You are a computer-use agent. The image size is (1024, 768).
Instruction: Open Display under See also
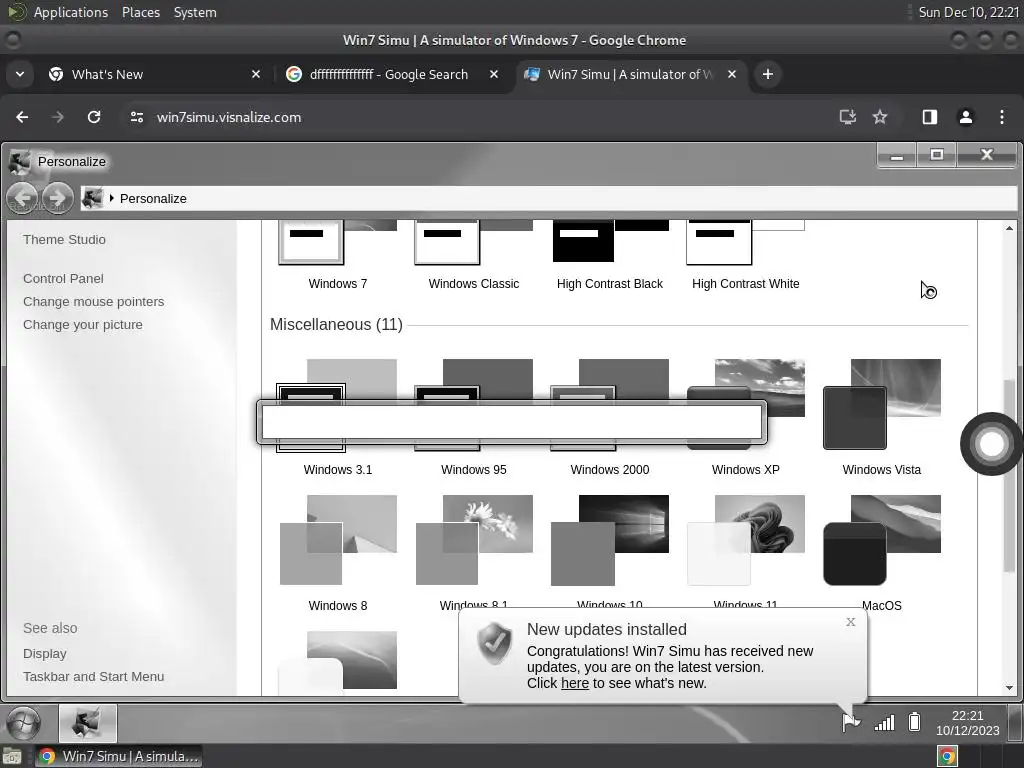(44, 654)
